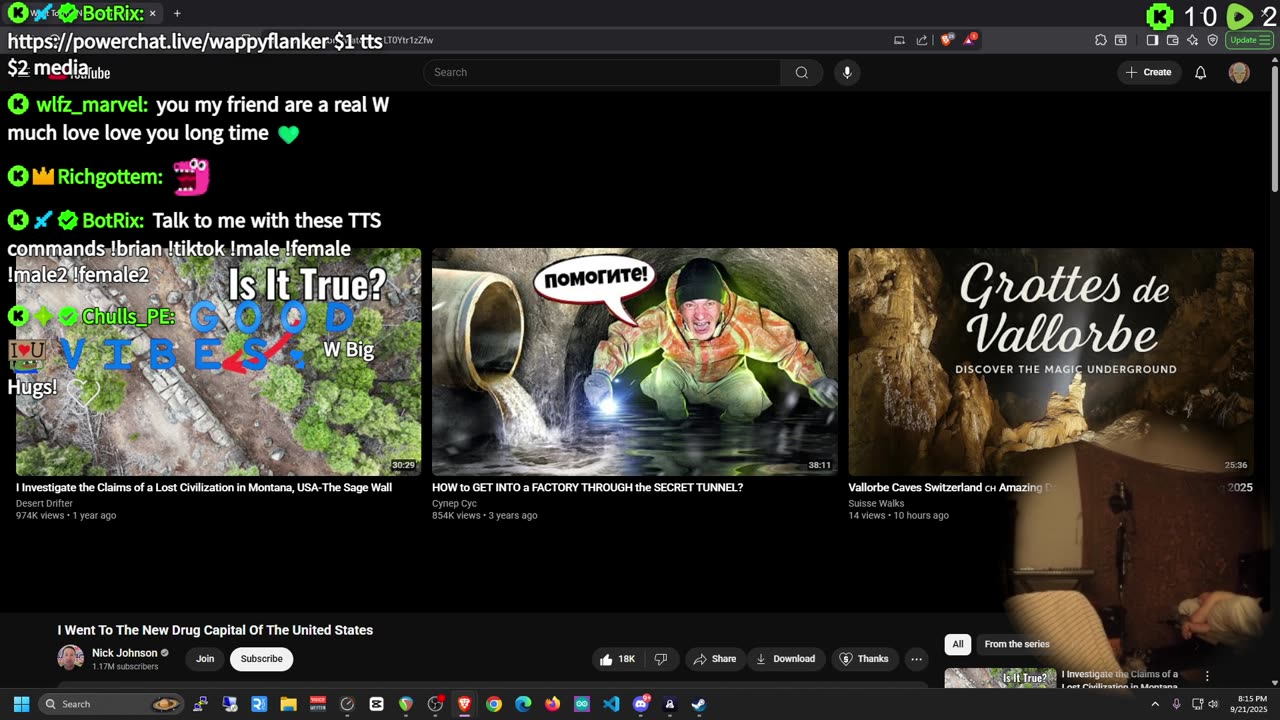The width and height of the screenshot is (1280, 720).
Task: Click the microphone icon in system tray
Action: click(x=1176, y=704)
